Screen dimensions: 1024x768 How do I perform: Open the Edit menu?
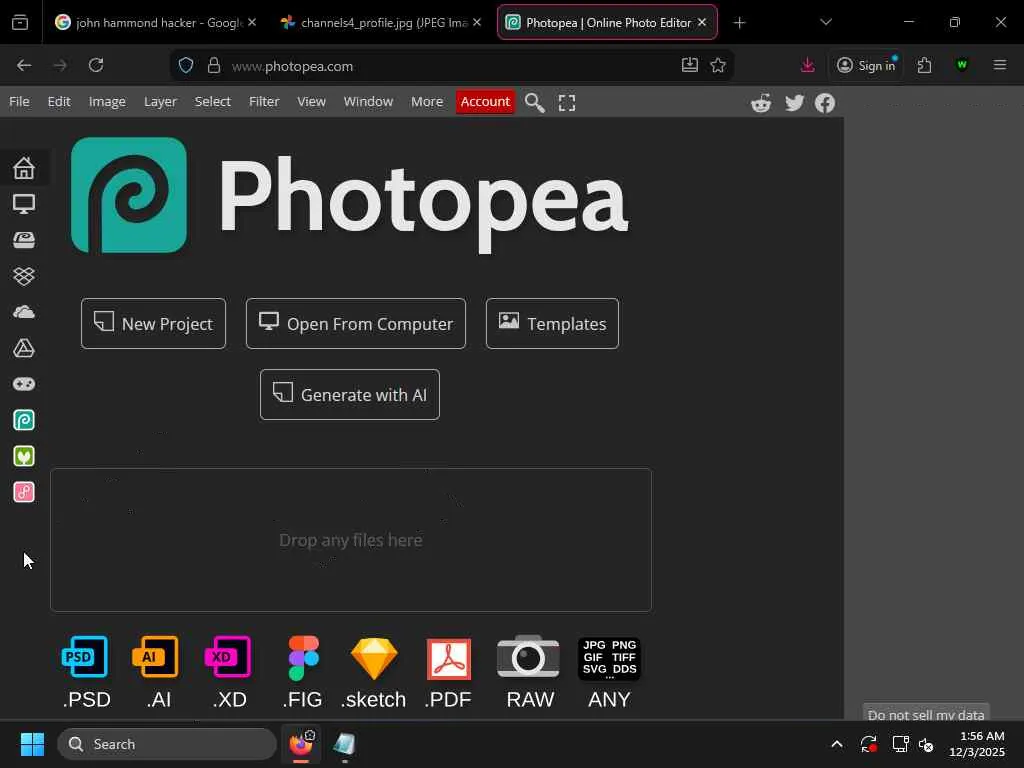click(x=59, y=102)
